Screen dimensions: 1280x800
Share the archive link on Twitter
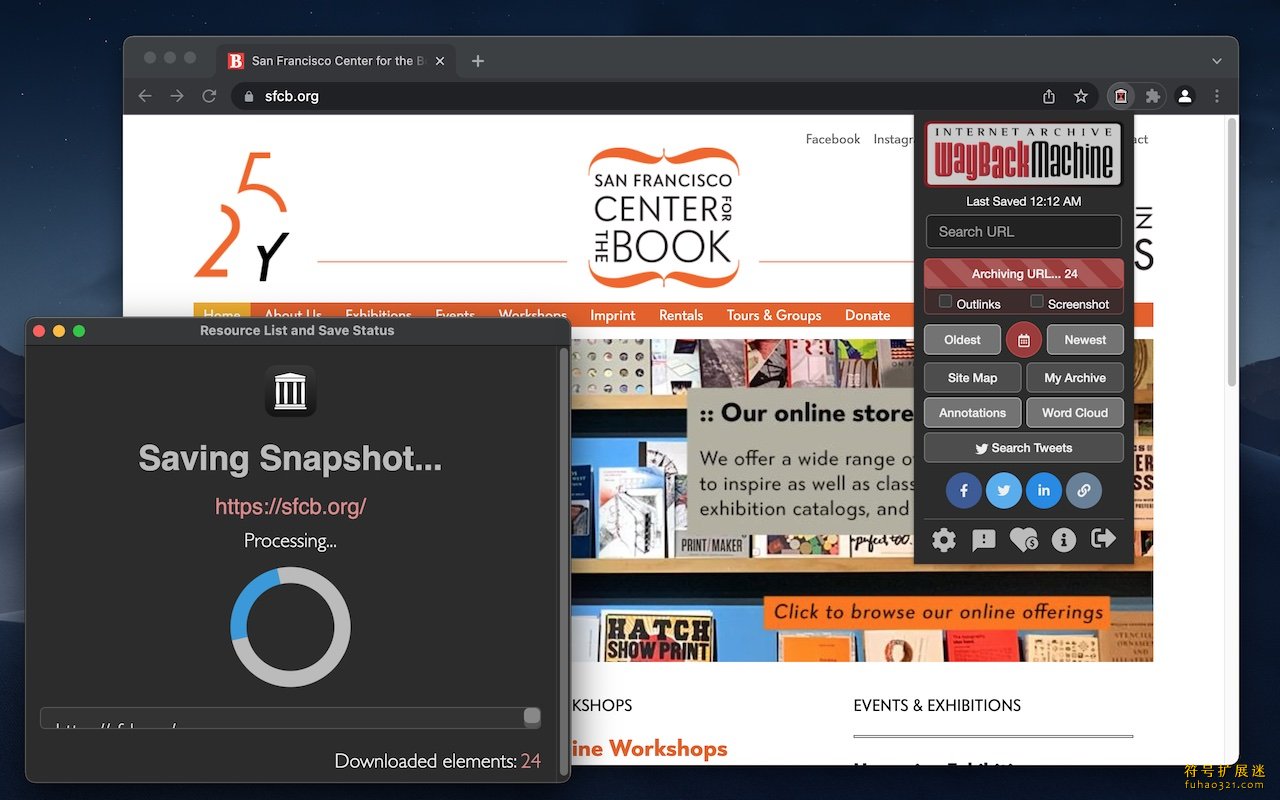pyautogui.click(x=1004, y=490)
